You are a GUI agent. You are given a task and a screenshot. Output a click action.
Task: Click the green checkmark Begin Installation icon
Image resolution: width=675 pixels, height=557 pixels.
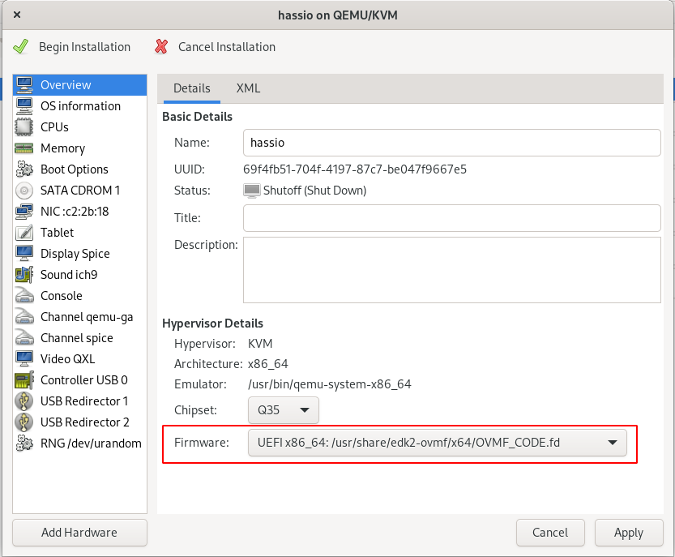(21, 46)
